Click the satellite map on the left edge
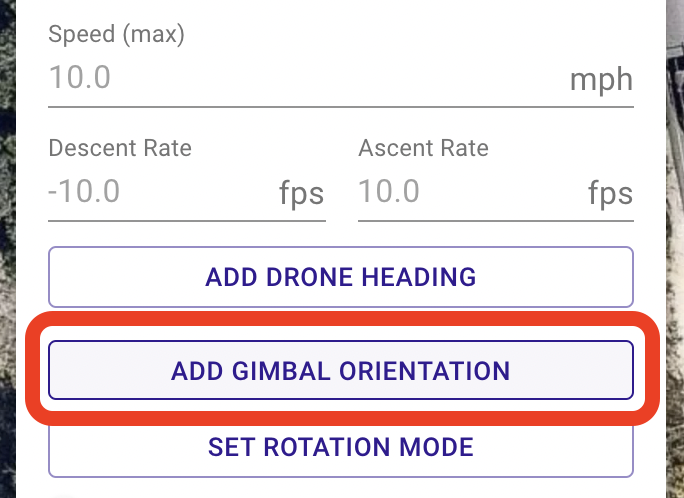684x498 pixels. [7, 249]
